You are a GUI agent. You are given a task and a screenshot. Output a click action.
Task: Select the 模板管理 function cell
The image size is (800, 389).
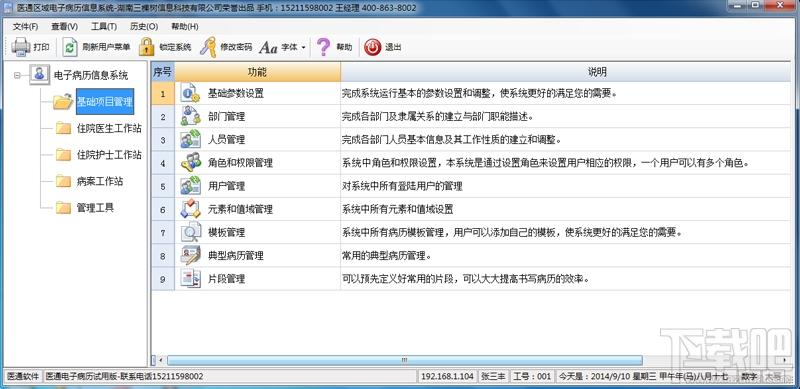click(x=257, y=232)
